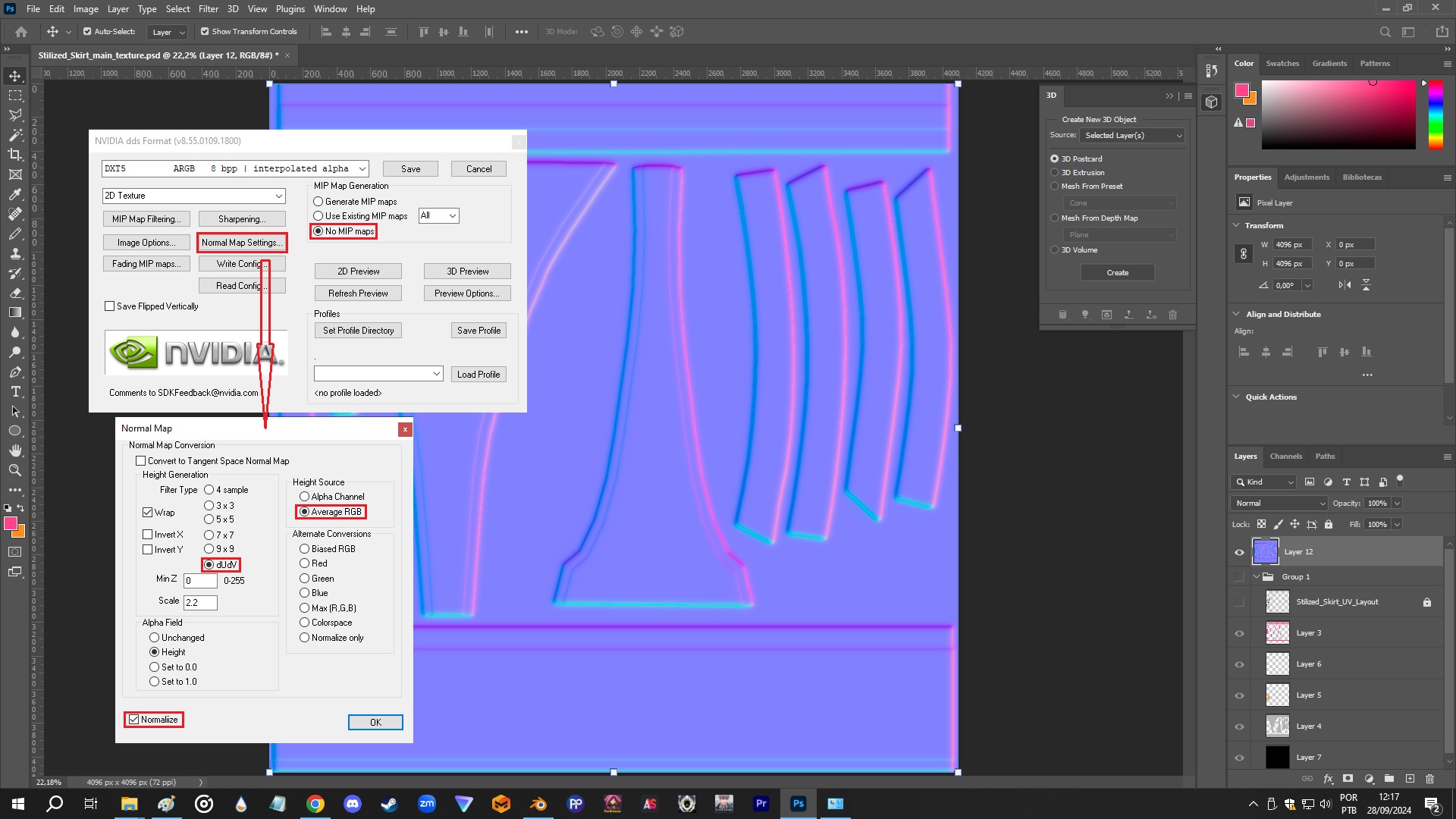Enable the Normalize checkbox
The image size is (1456, 819).
[134, 719]
